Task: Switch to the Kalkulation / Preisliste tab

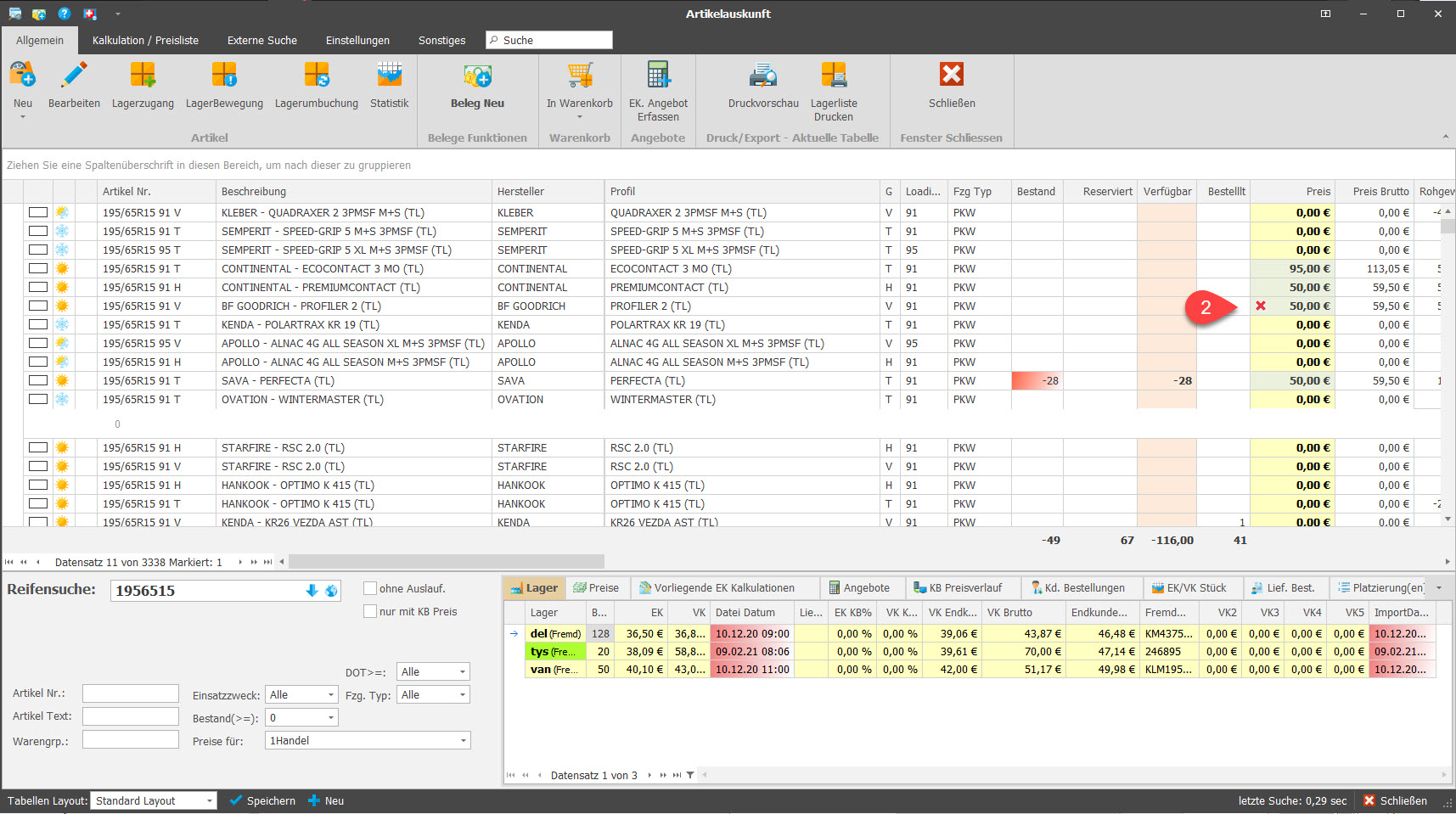Action: point(145,40)
